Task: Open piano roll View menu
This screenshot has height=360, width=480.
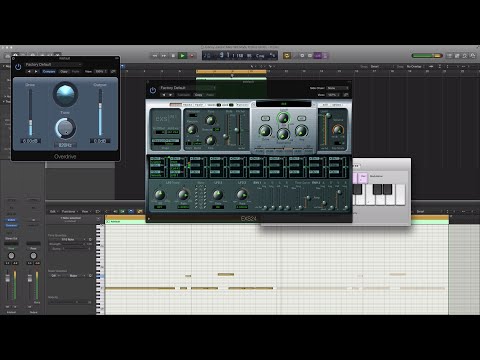Action: 86,211
